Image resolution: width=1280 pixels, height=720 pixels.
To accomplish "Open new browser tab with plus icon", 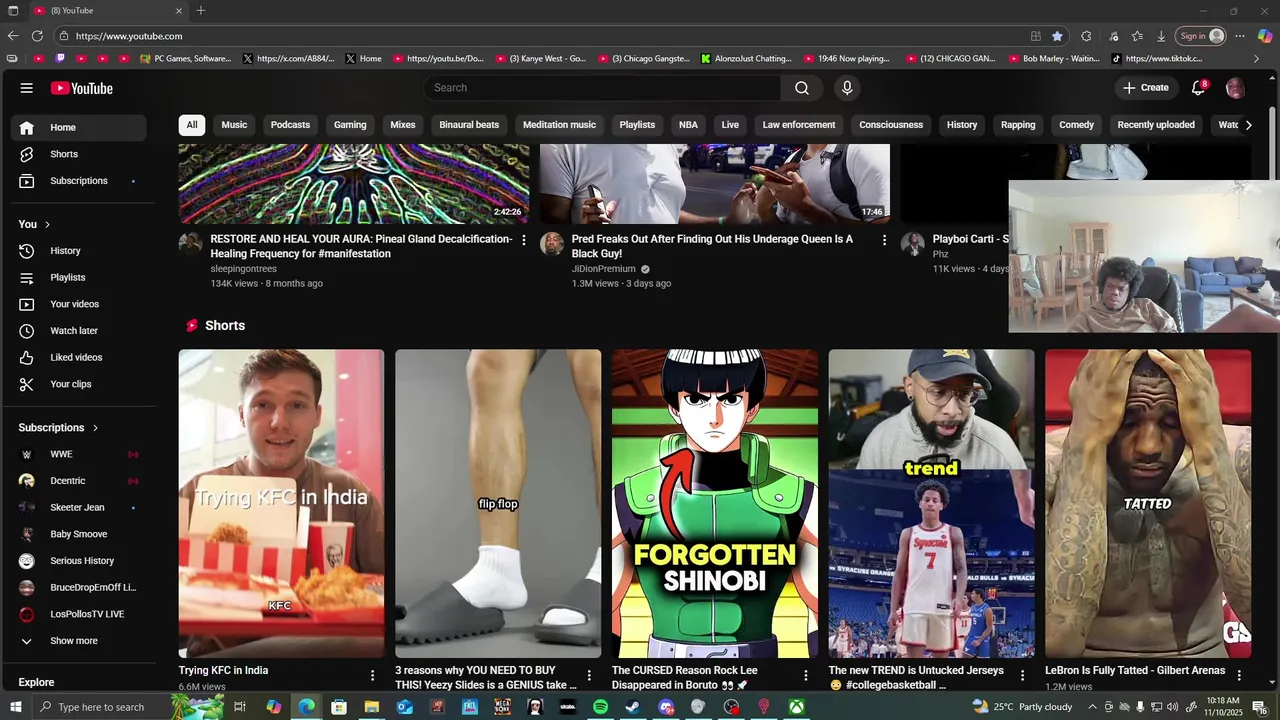I will (x=201, y=10).
